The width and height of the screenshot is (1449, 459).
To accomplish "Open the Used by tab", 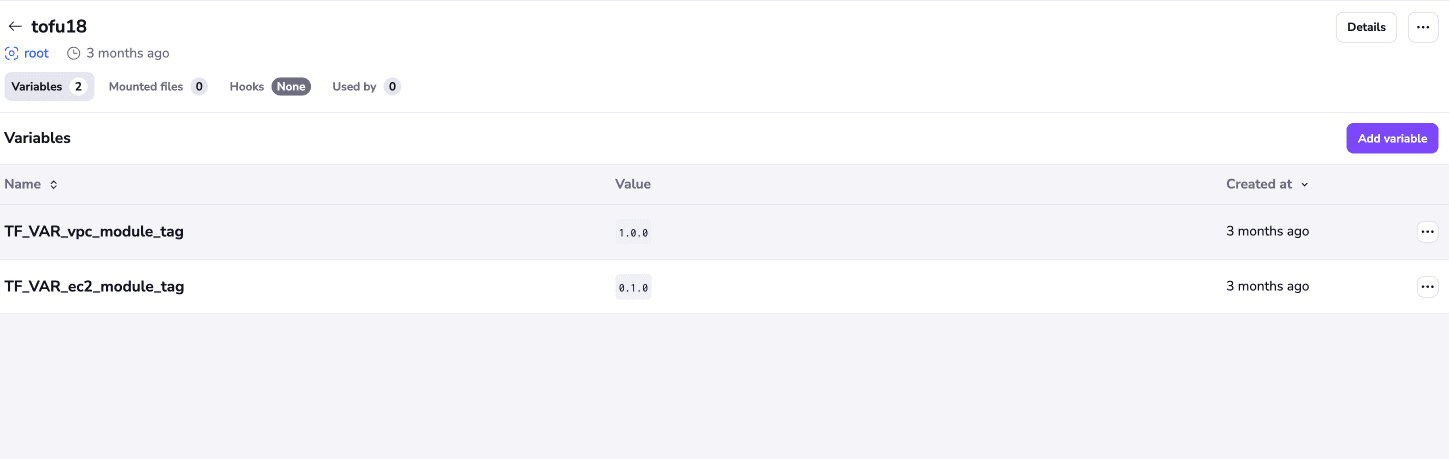I will coord(366,87).
